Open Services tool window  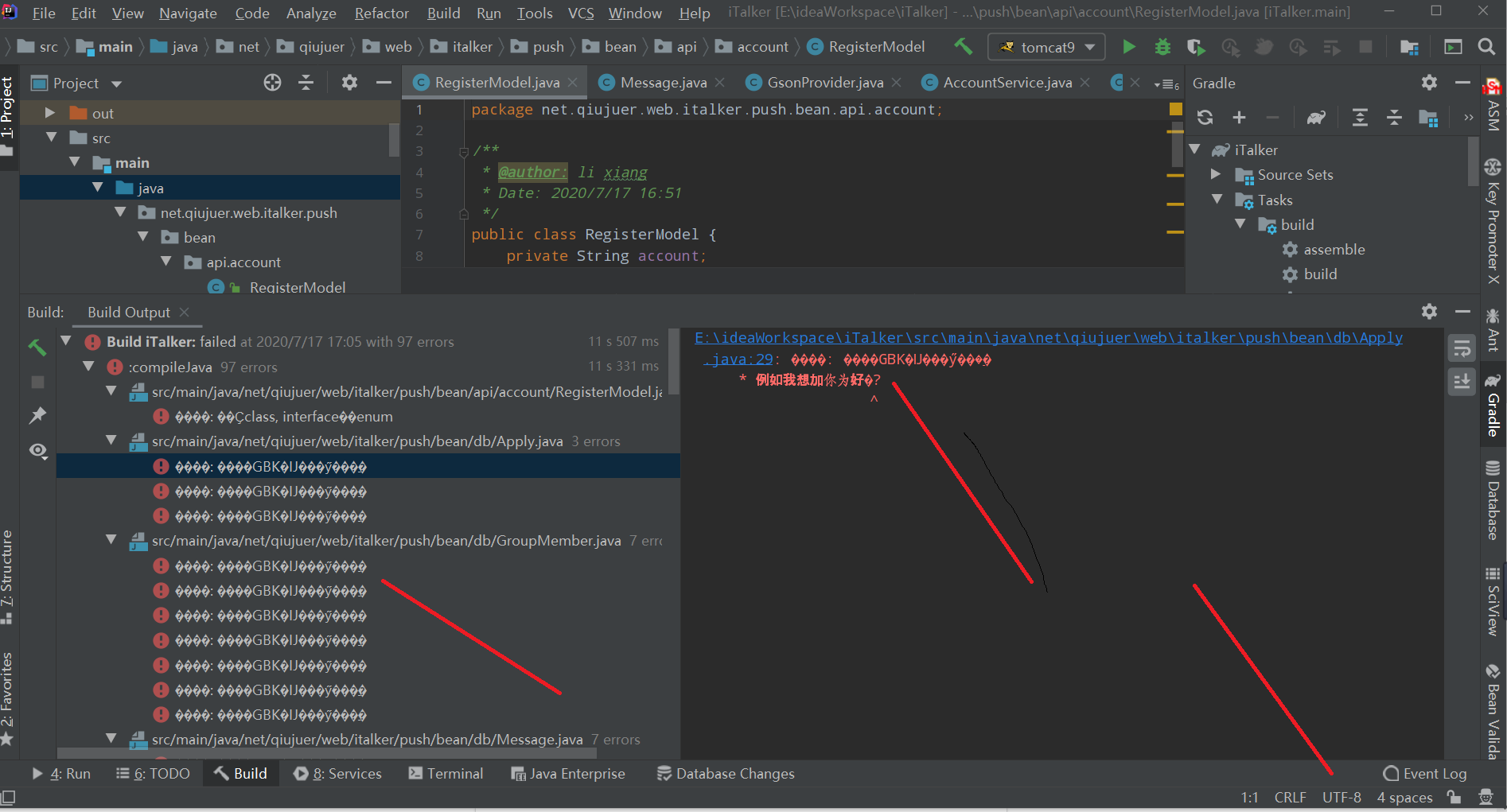pyautogui.click(x=337, y=773)
